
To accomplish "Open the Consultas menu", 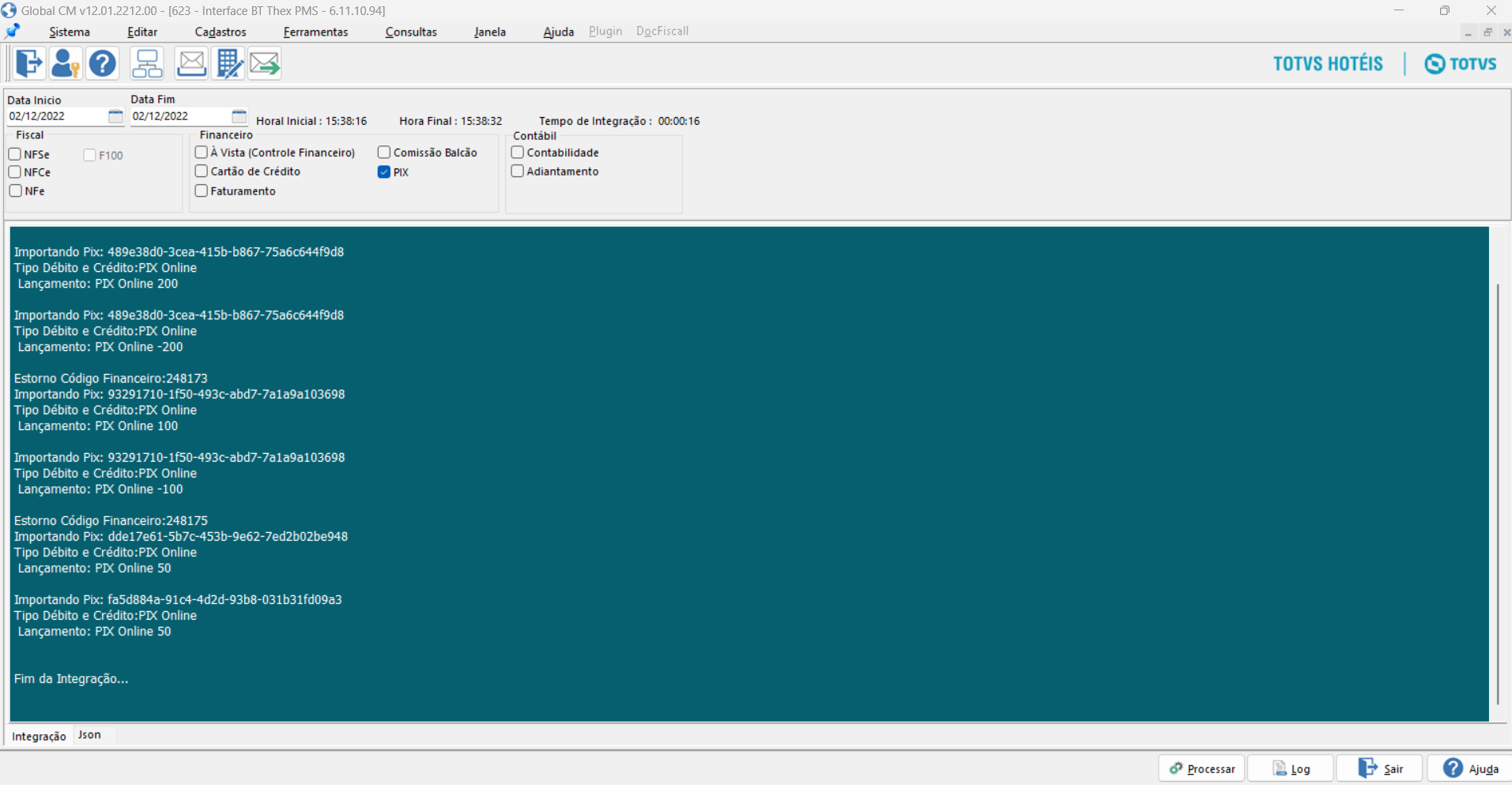I will point(411,32).
